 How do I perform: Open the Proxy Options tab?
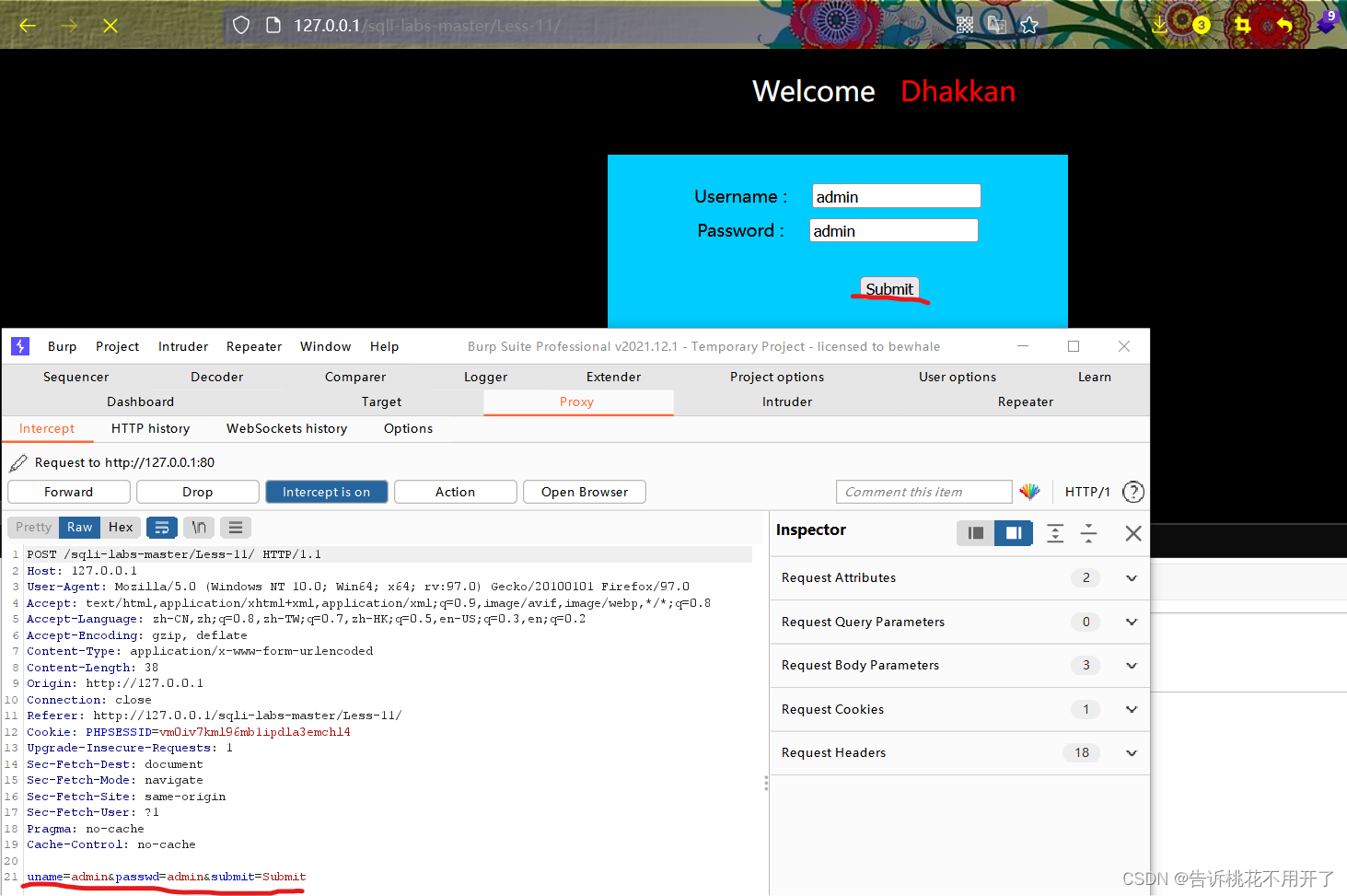(409, 428)
